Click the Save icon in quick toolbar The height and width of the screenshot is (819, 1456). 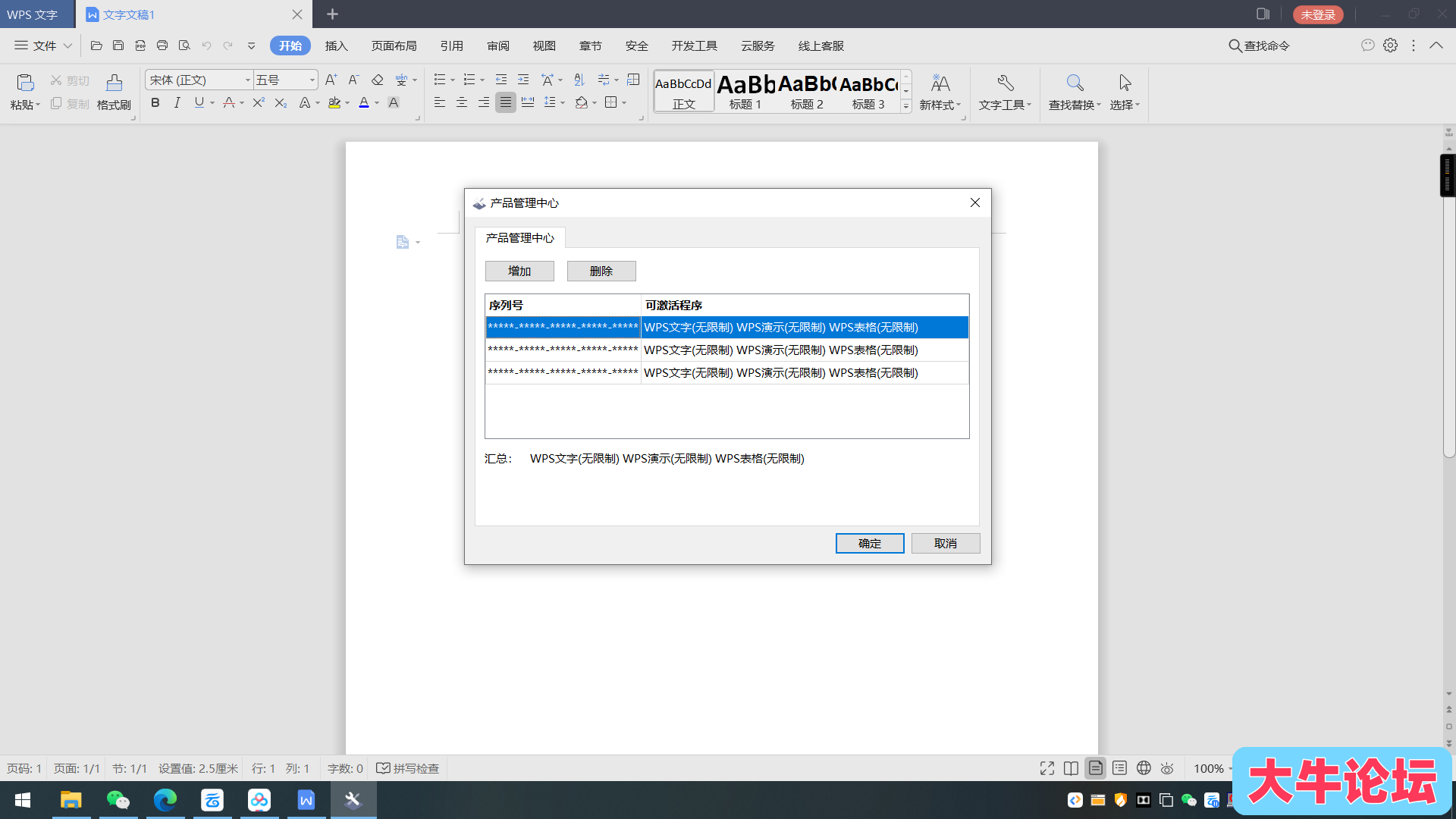click(x=118, y=45)
